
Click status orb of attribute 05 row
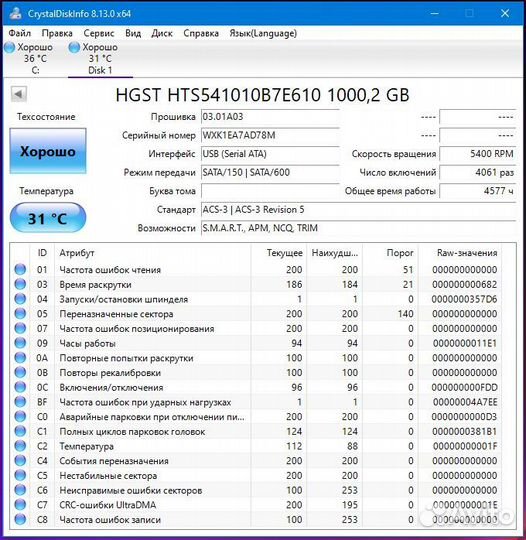point(20,313)
